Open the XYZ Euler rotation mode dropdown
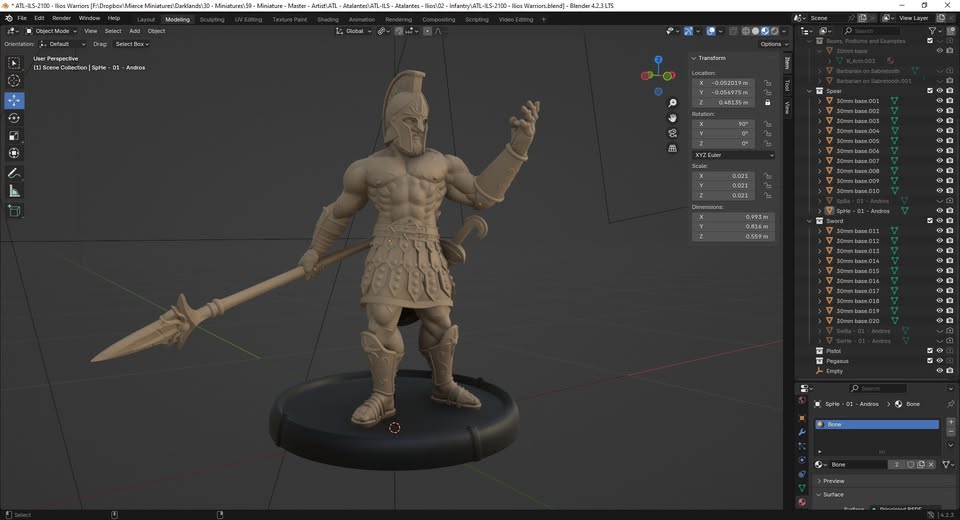Image resolution: width=960 pixels, height=520 pixels. click(x=734, y=155)
